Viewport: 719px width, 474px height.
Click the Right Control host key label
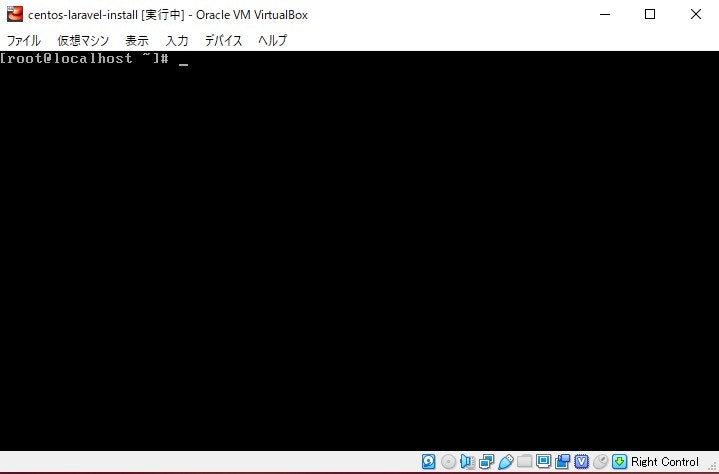click(664, 462)
